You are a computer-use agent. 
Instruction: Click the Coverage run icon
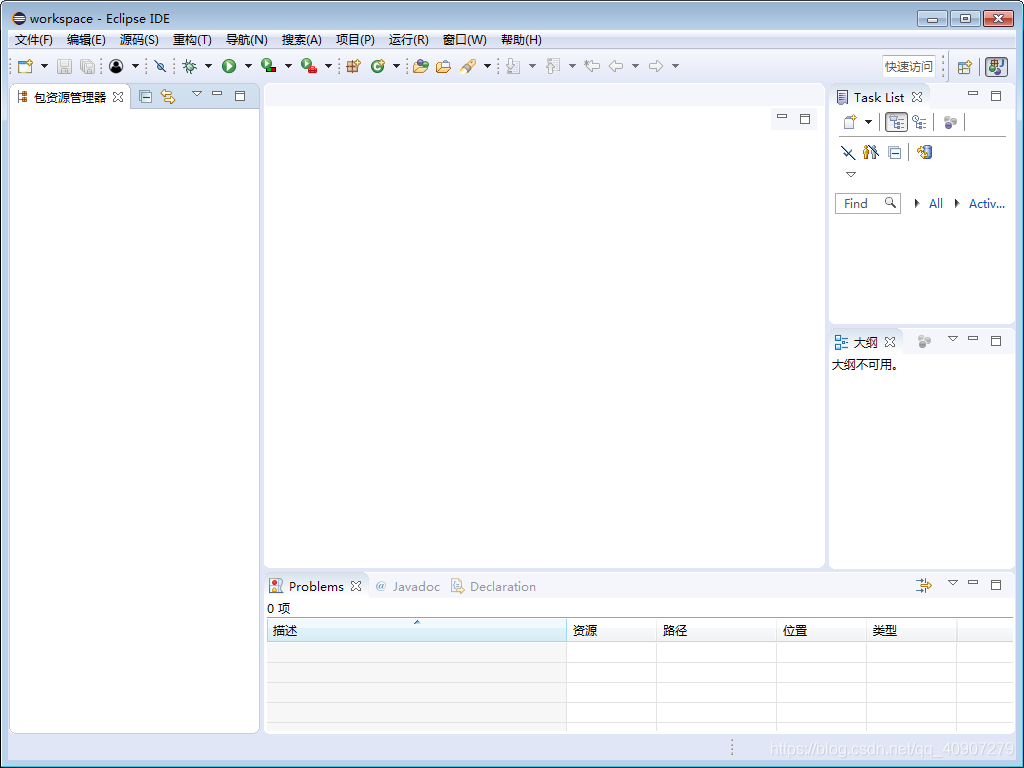pos(268,66)
